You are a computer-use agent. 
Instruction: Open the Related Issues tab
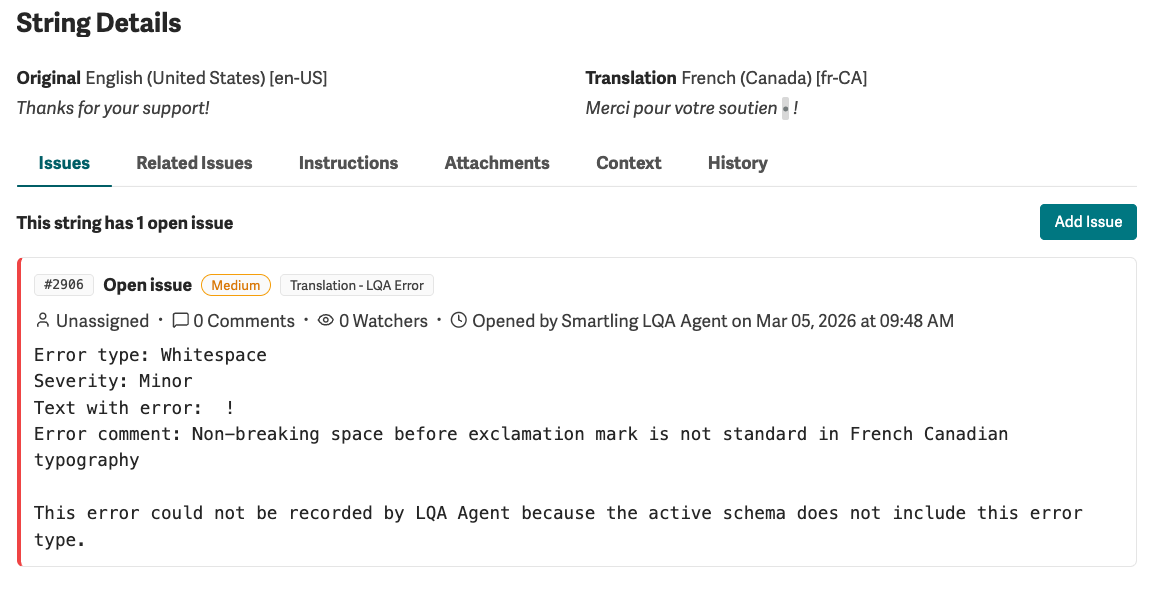tap(194, 163)
